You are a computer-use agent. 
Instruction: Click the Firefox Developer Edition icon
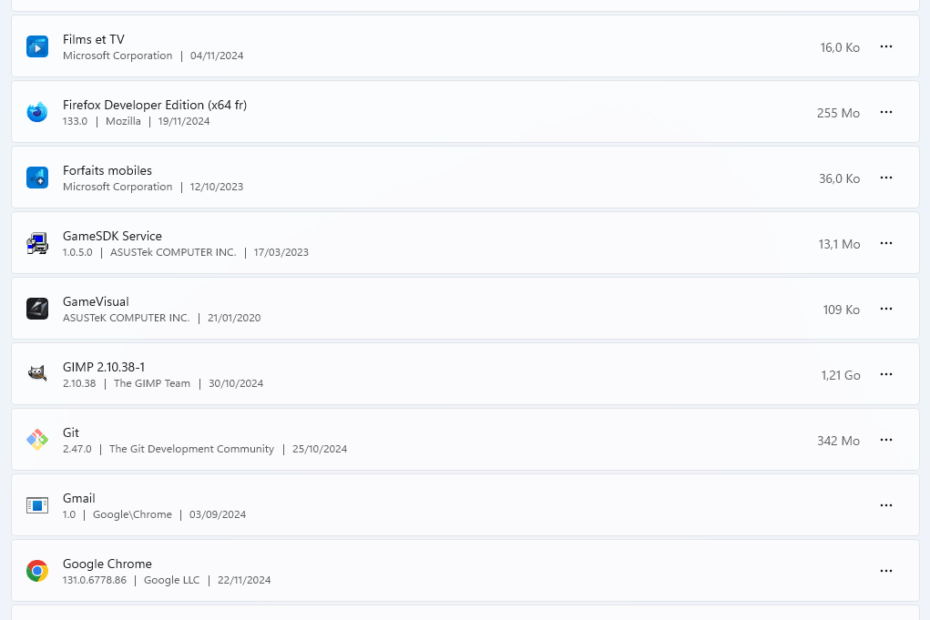[x=37, y=112]
